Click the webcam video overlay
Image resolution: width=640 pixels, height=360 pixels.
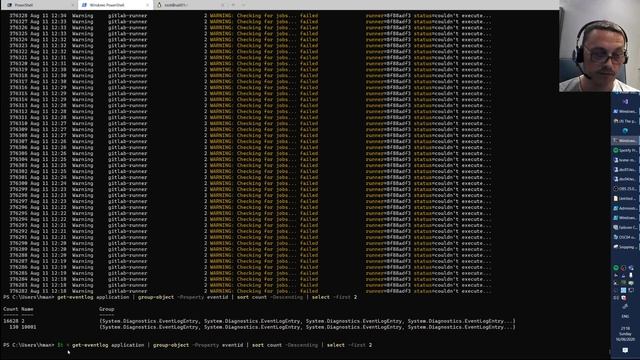click(600, 46)
